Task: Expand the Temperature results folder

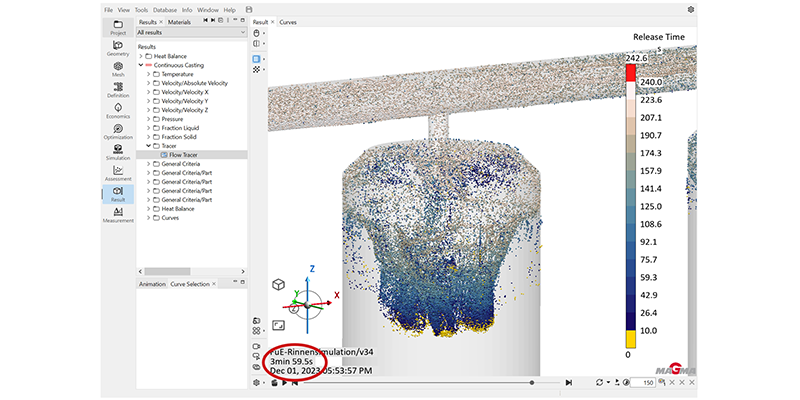Action: click(x=149, y=74)
